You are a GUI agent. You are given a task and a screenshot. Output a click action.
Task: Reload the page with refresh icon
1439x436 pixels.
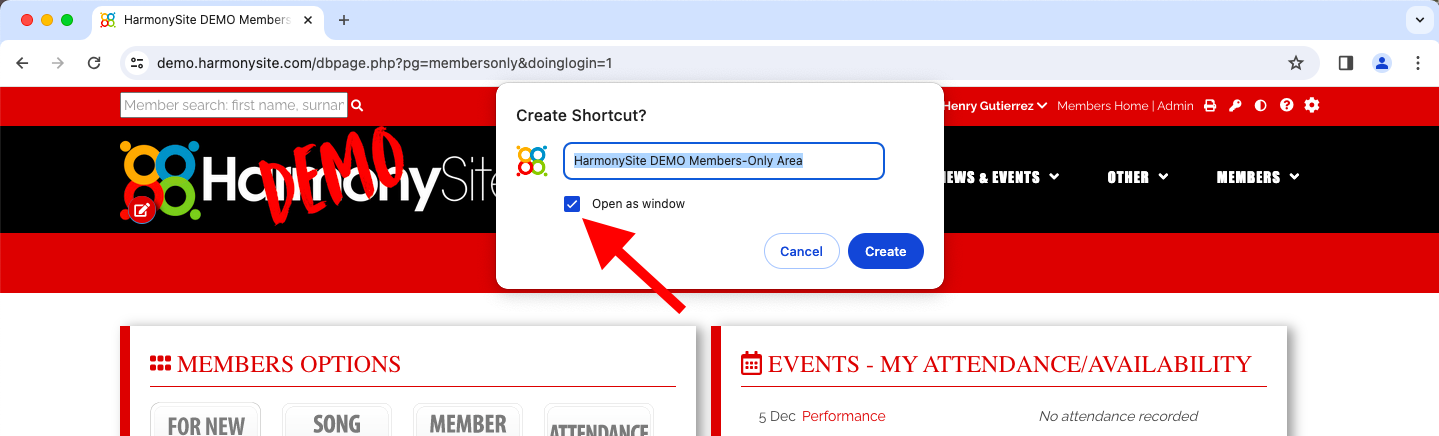(94, 63)
